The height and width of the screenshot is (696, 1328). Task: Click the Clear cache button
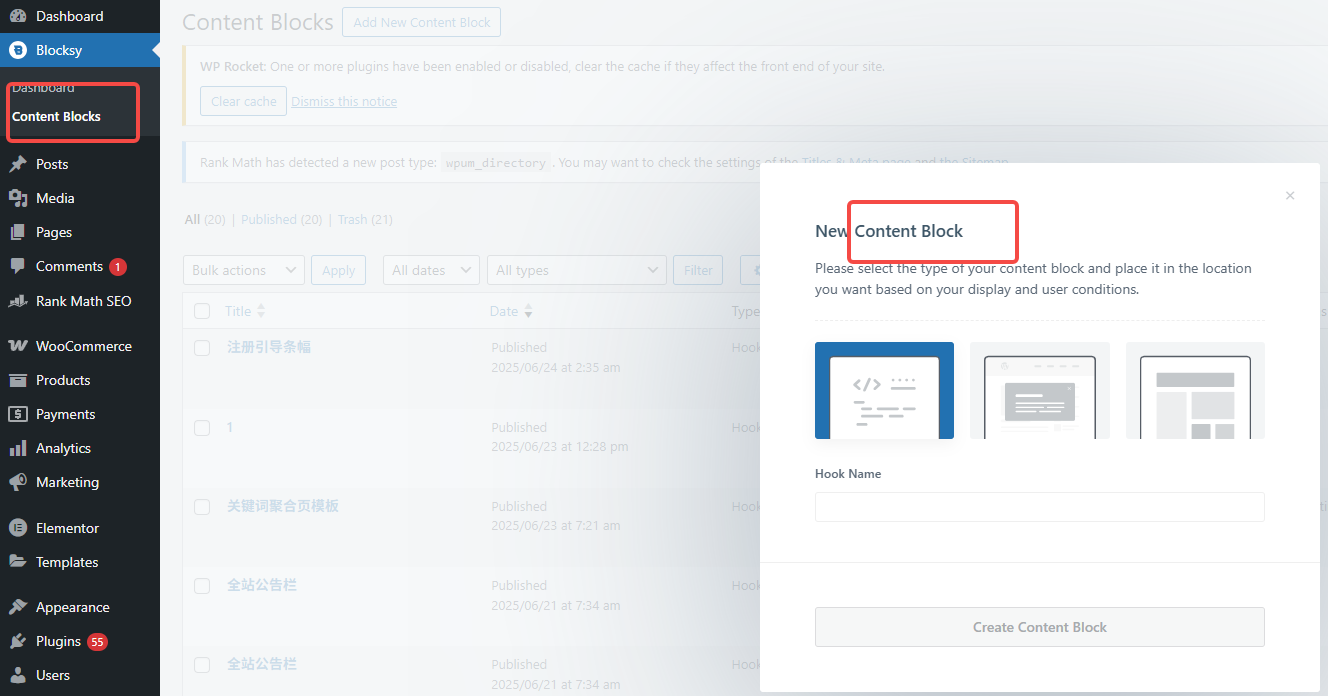(244, 101)
